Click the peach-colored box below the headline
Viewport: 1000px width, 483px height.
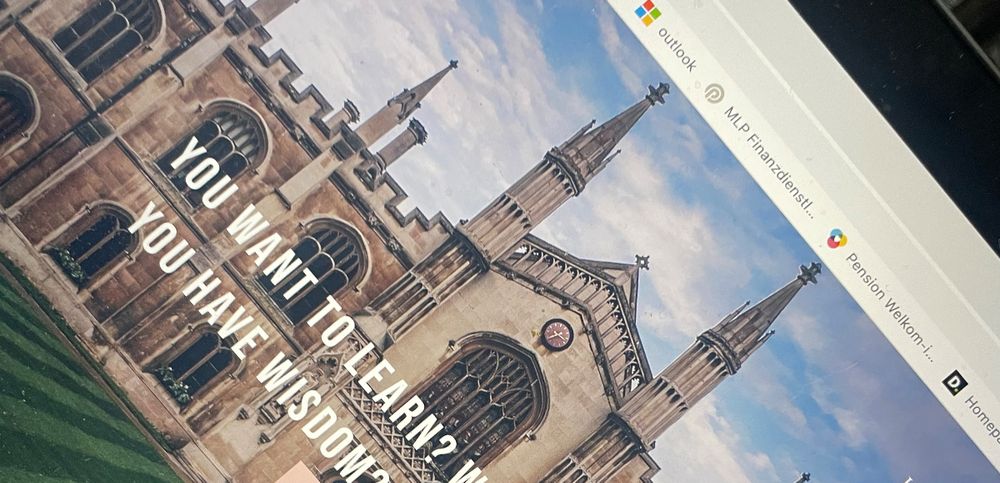coord(300,471)
